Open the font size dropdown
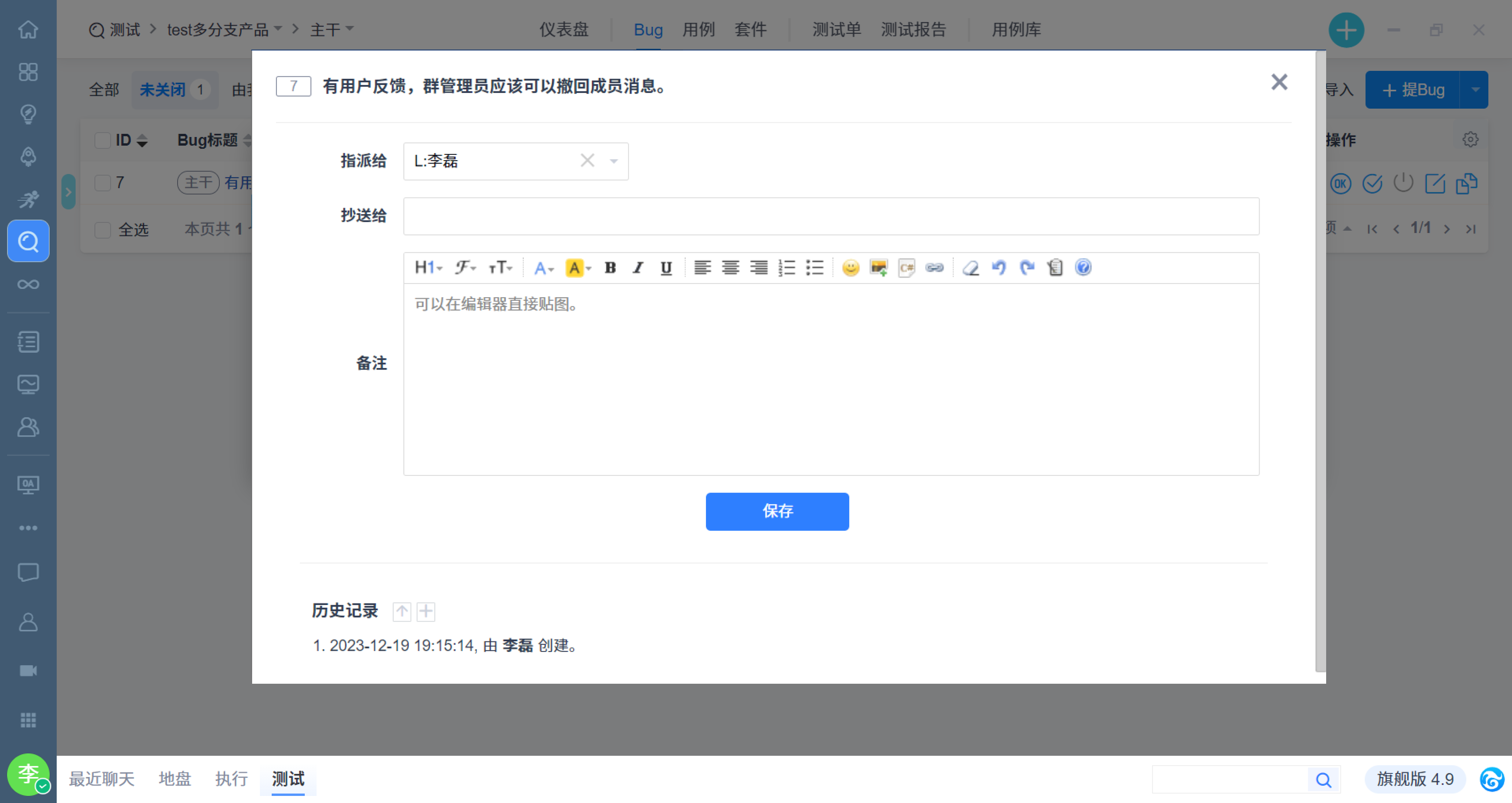The height and width of the screenshot is (803, 1512). (500, 268)
